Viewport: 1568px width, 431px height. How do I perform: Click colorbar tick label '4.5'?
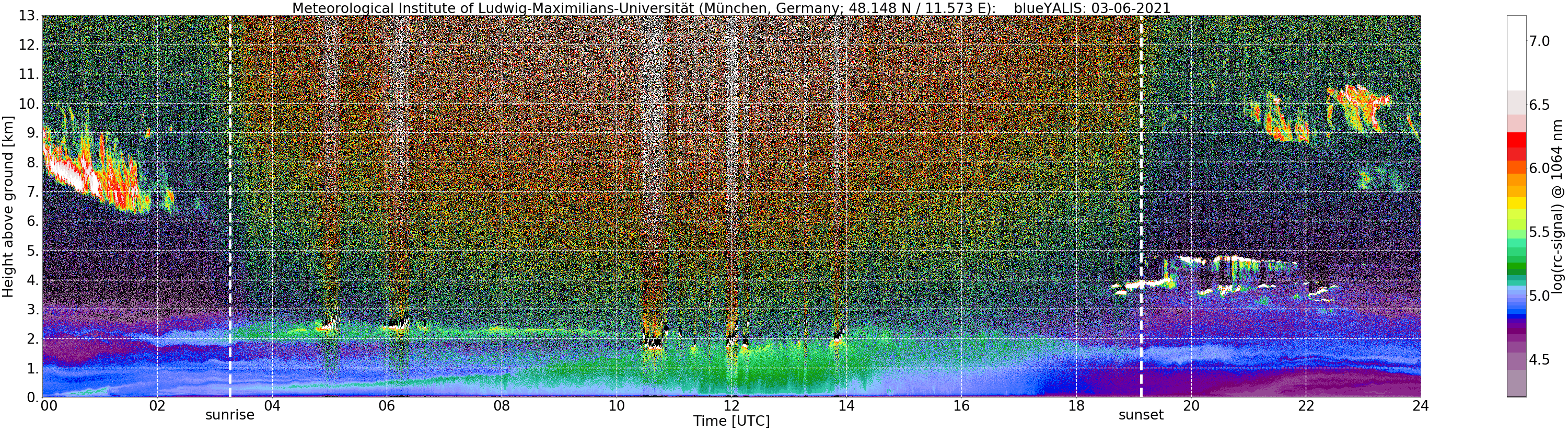click(1539, 360)
